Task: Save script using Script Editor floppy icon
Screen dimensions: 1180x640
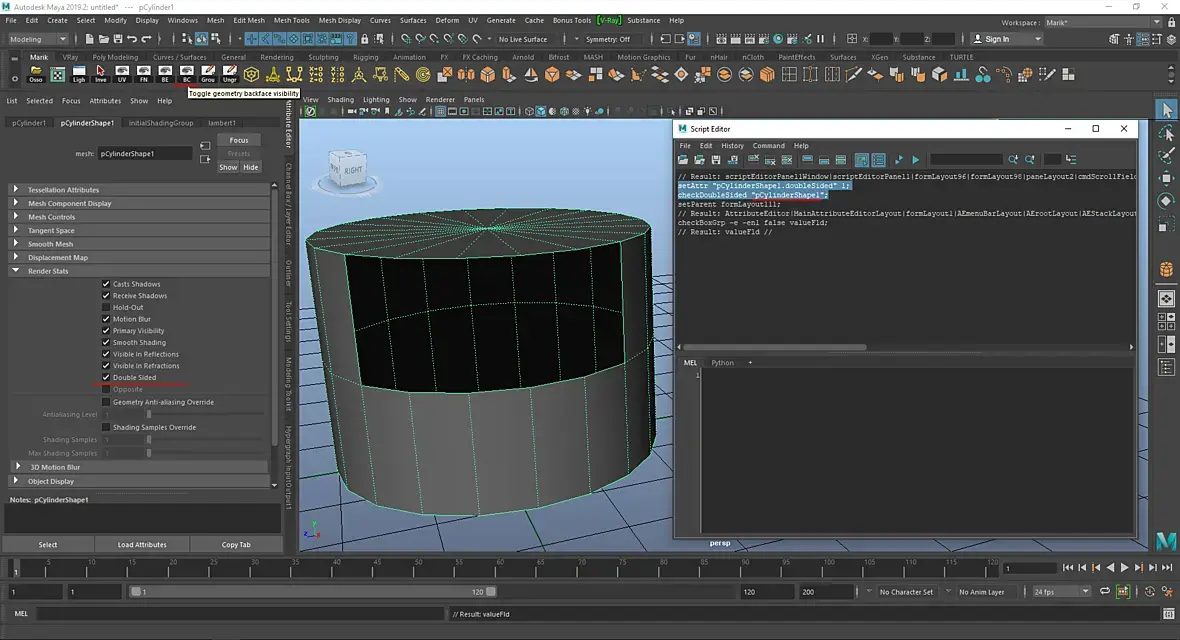Action: click(x=716, y=160)
